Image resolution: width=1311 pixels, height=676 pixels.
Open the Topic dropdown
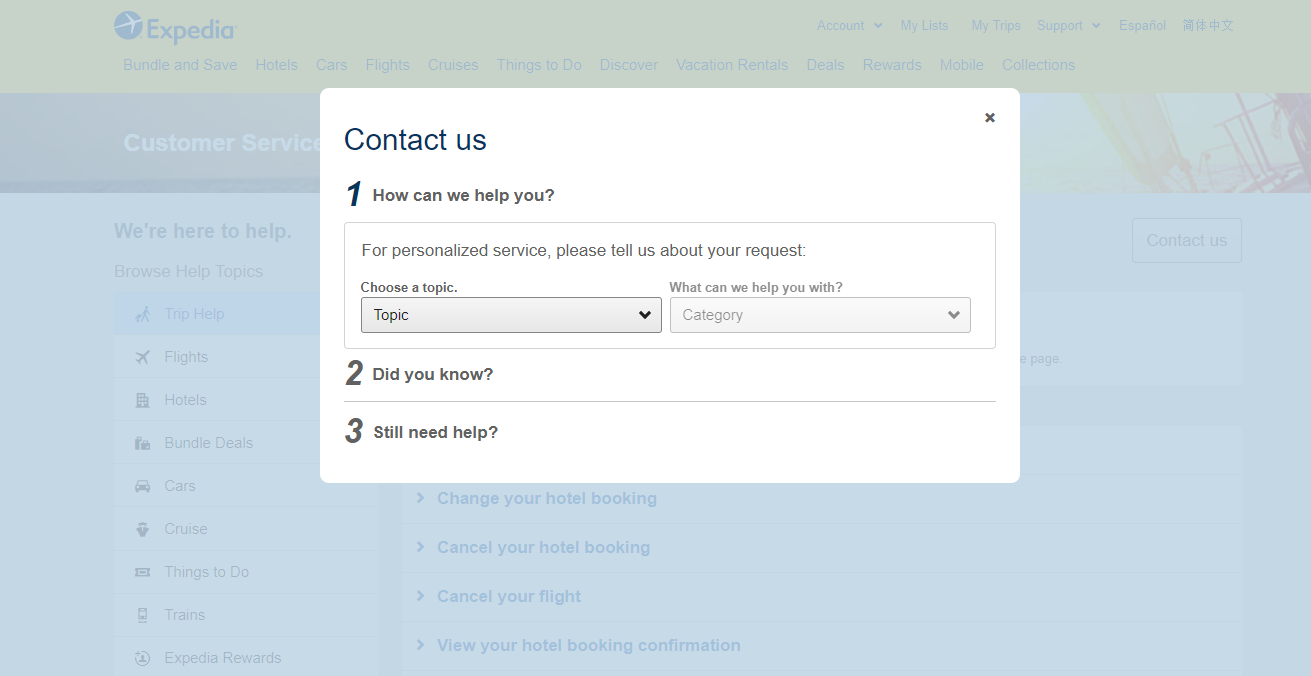pos(511,315)
